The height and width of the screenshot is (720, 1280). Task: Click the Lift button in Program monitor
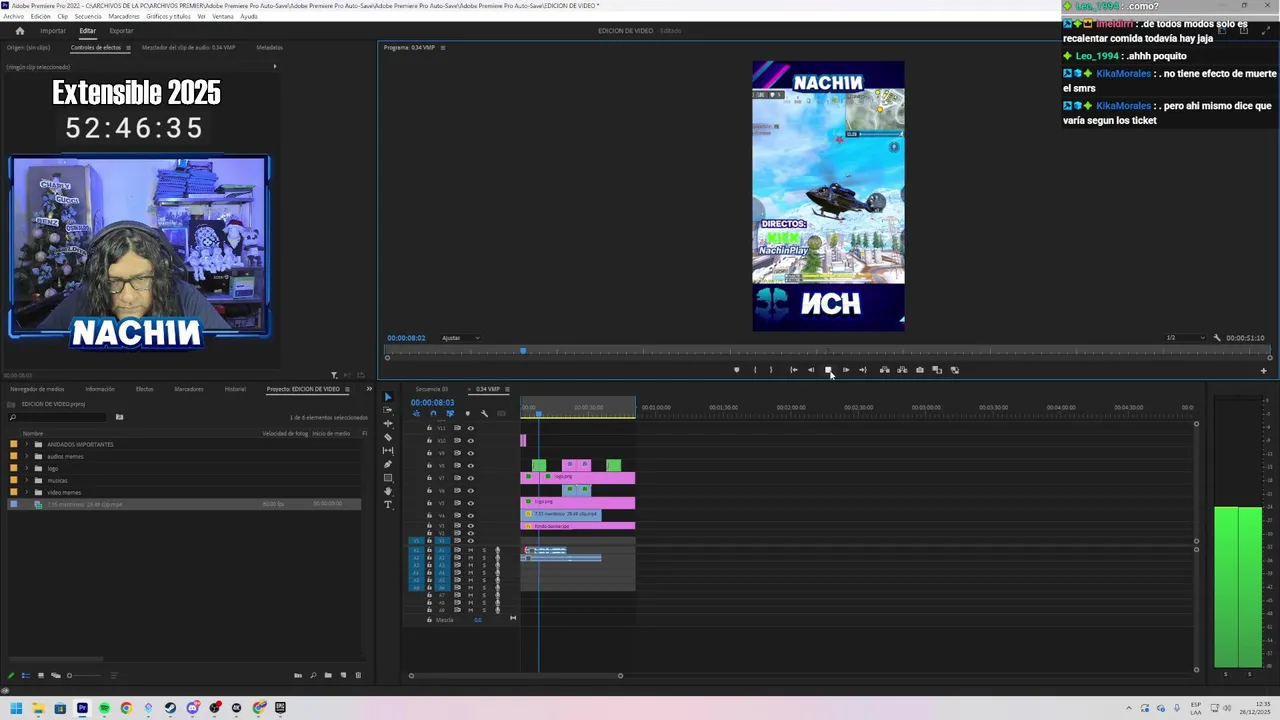pyautogui.click(x=884, y=370)
